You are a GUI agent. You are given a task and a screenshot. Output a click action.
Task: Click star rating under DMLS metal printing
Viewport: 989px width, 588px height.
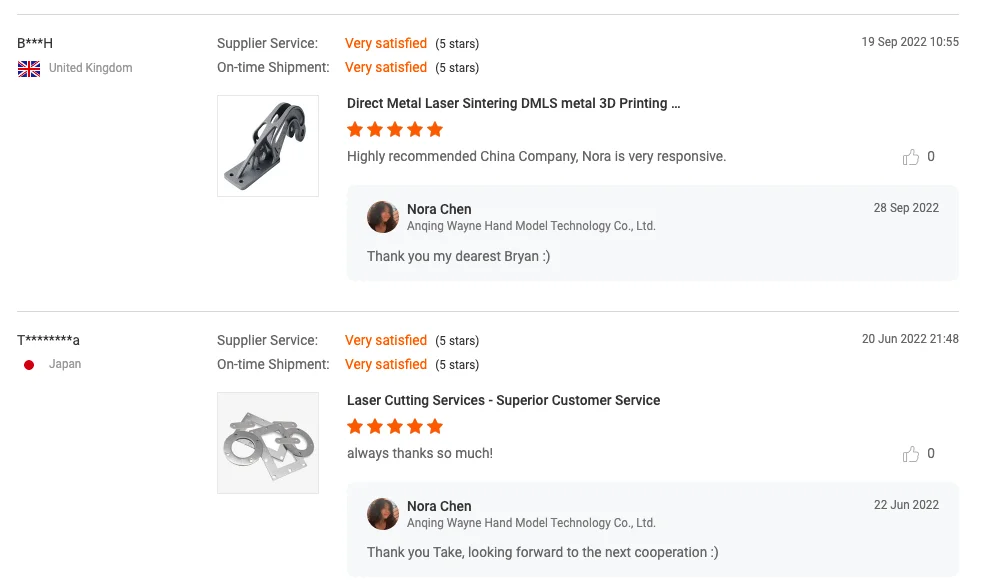pos(395,130)
